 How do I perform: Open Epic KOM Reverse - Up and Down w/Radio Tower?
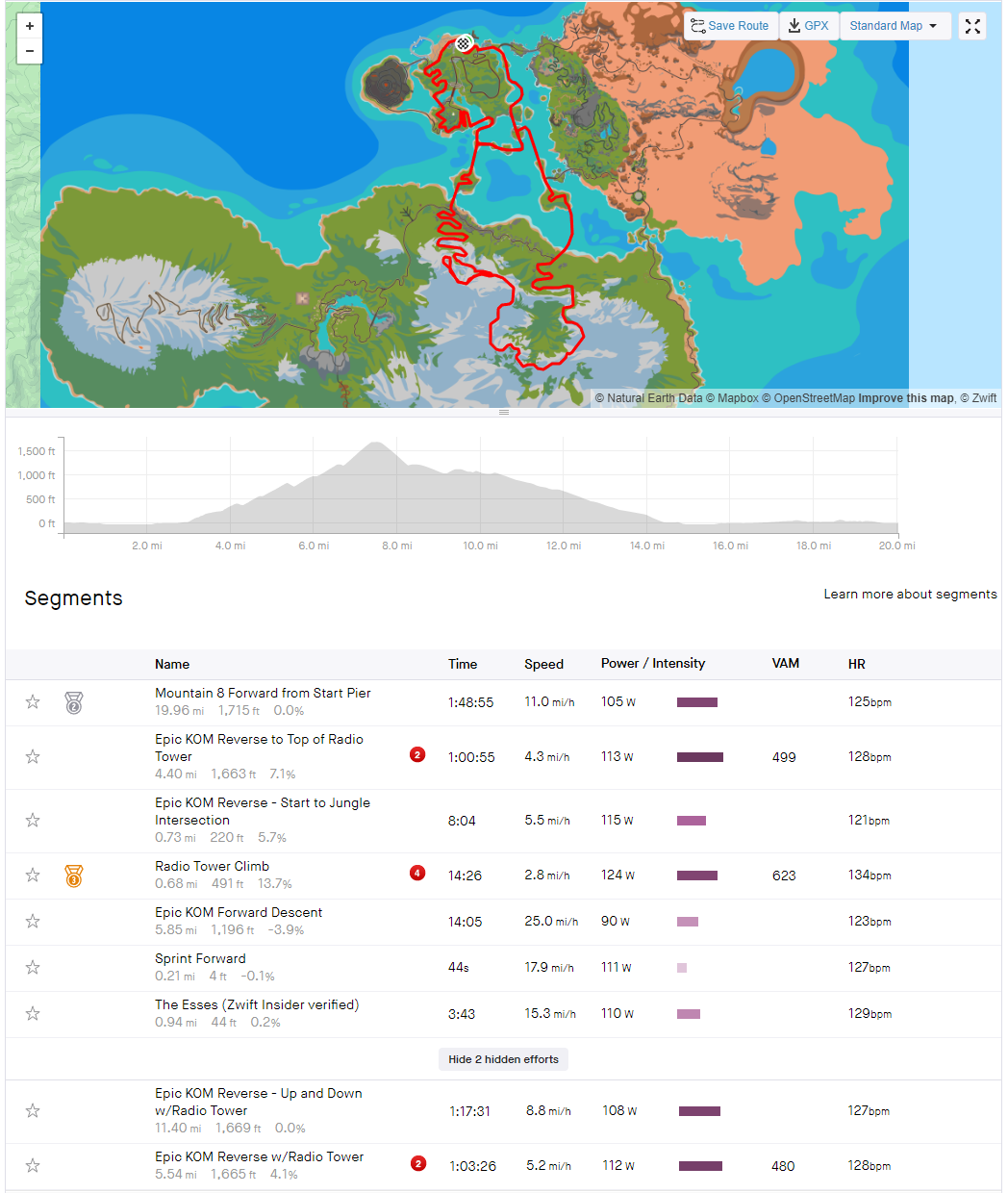tap(258, 1102)
